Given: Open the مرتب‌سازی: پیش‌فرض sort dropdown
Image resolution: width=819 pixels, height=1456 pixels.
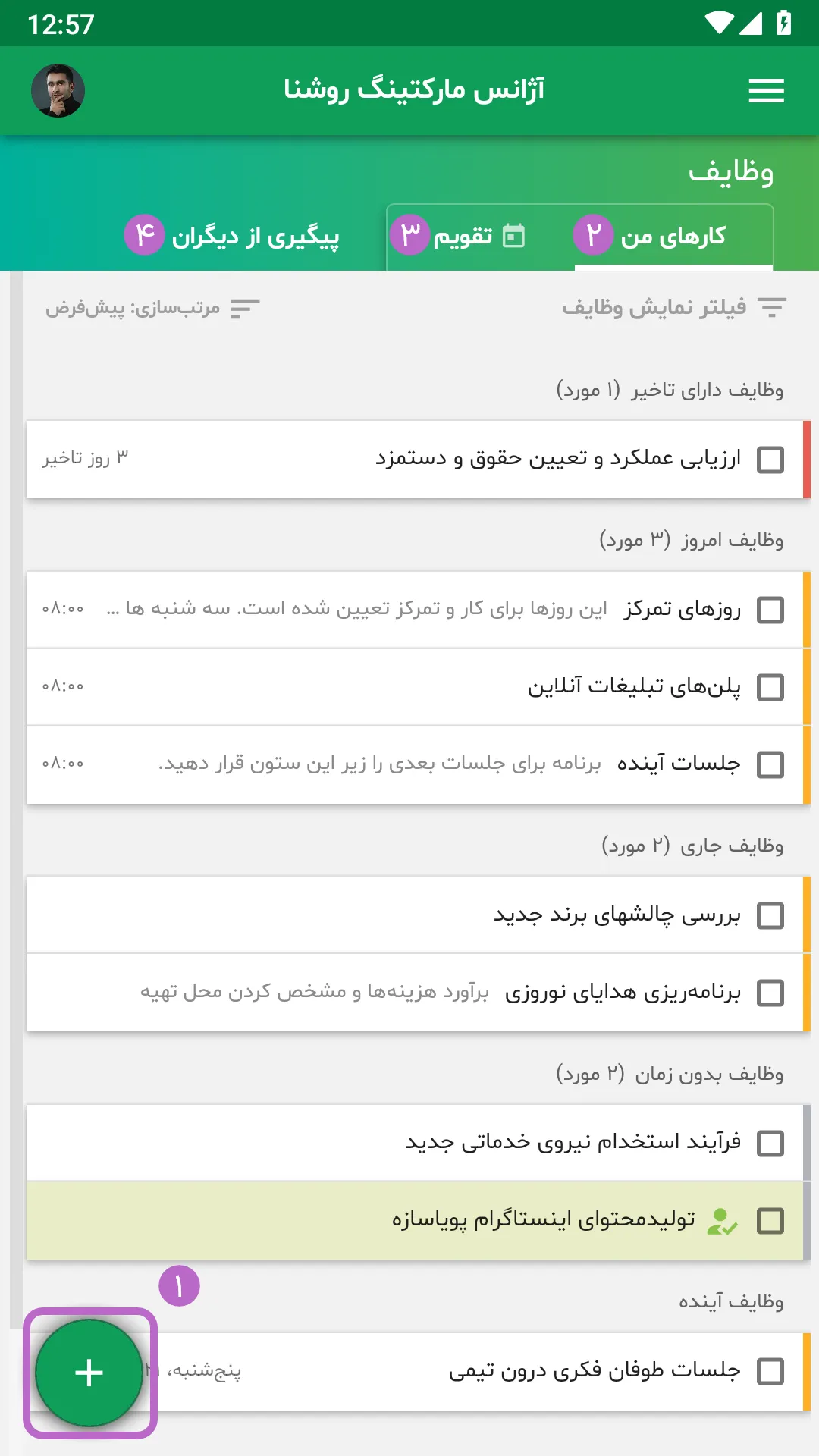Looking at the screenshot, I should pos(152,309).
